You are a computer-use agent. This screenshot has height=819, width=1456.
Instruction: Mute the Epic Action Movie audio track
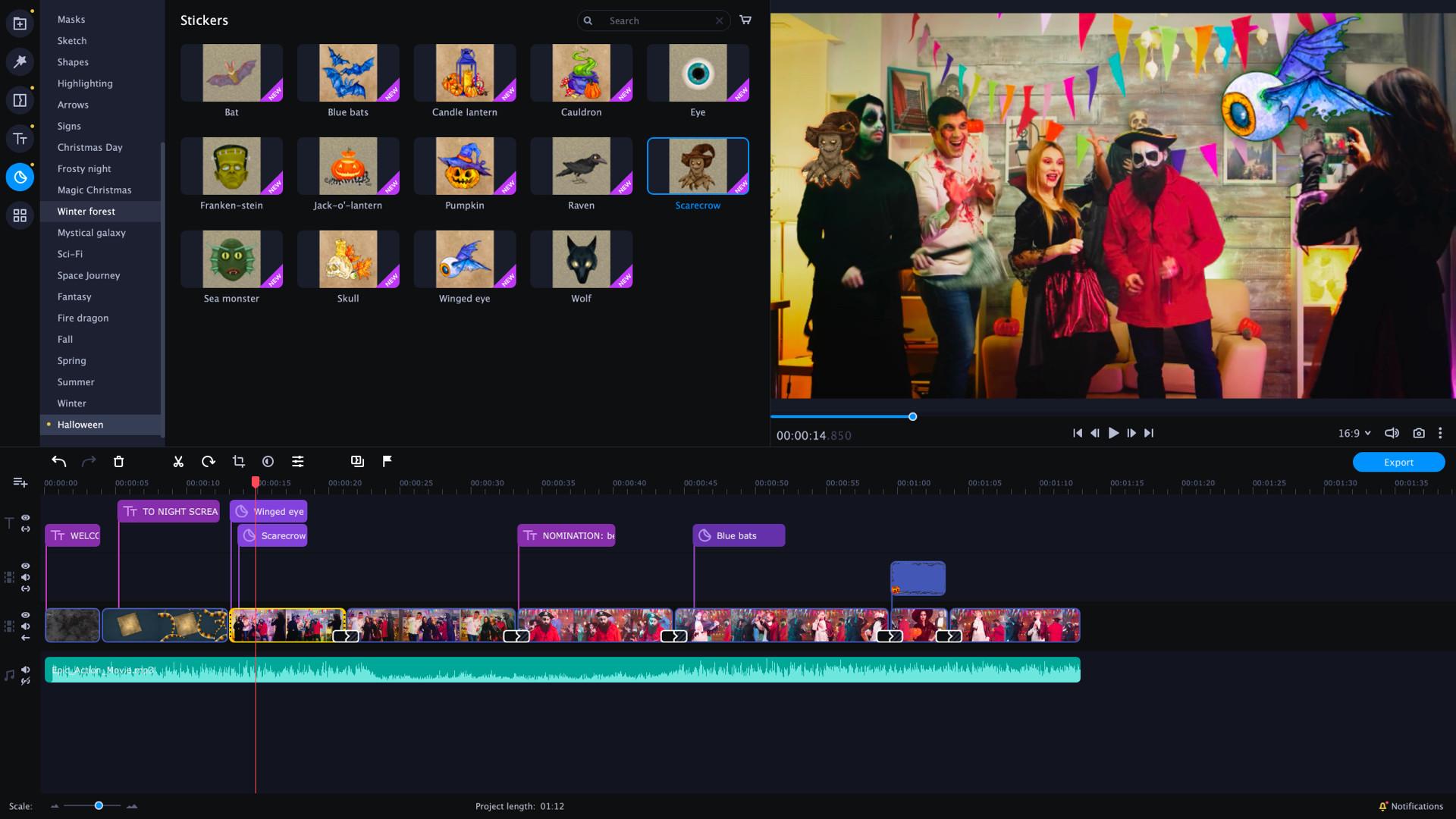[26, 670]
